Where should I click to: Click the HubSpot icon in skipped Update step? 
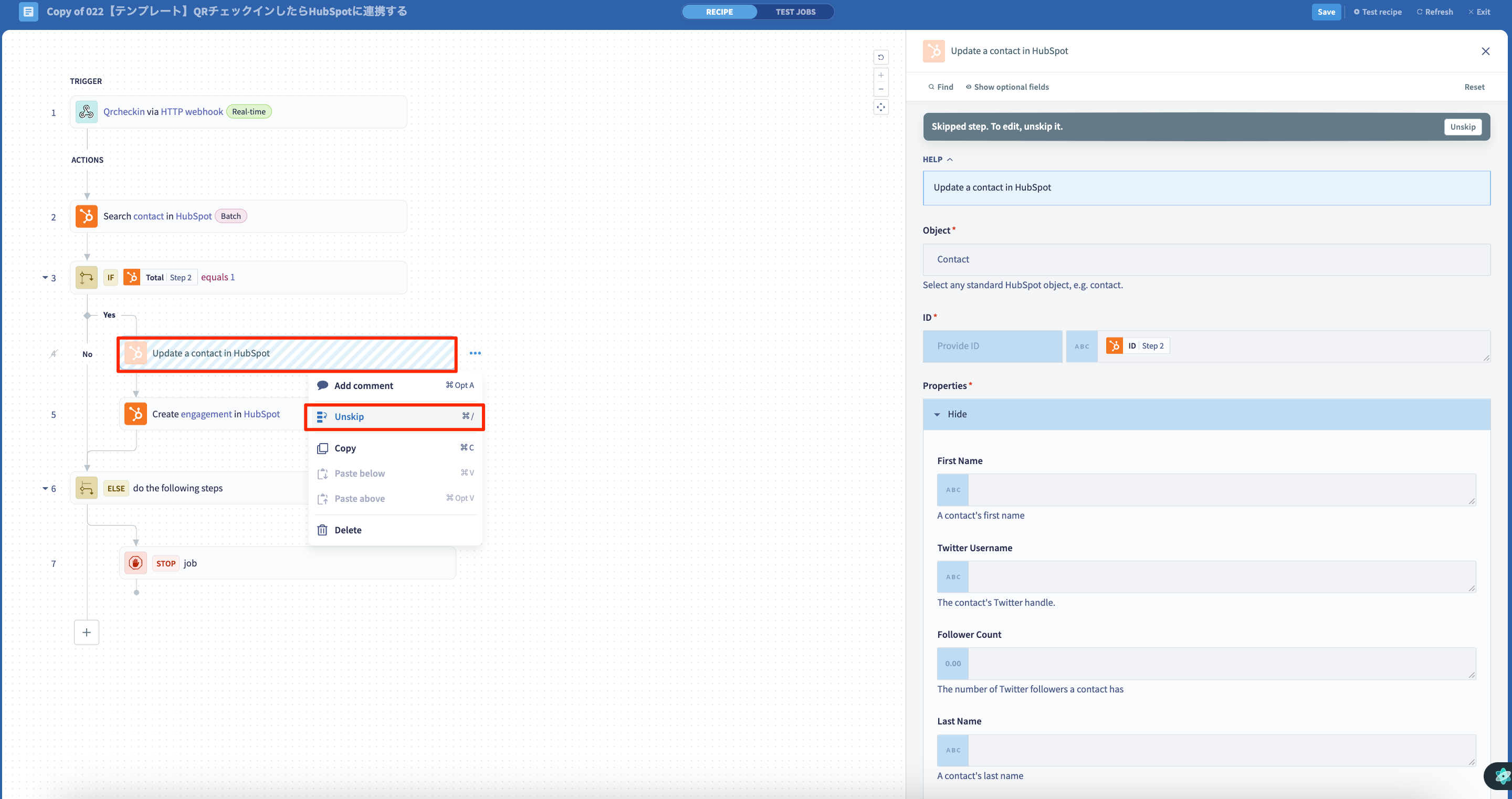[x=135, y=353]
